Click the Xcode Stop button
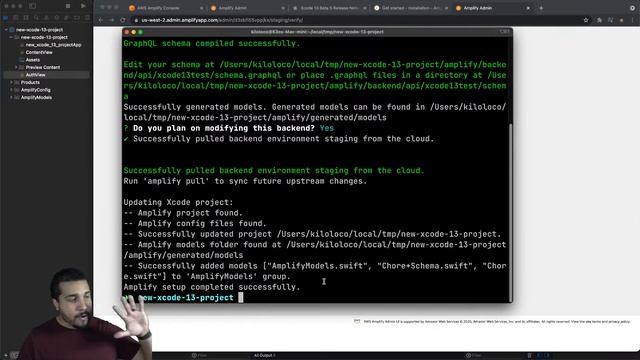Viewport: 640px width, 360px height. [x=68, y=6]
